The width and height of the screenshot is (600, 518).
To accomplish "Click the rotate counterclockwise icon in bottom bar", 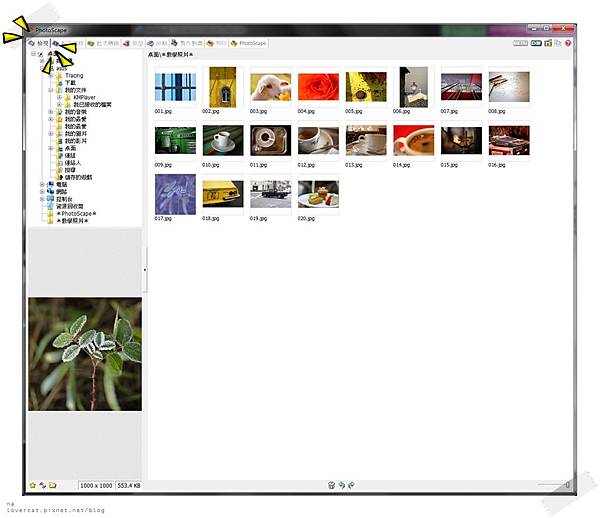I will 341,485.
